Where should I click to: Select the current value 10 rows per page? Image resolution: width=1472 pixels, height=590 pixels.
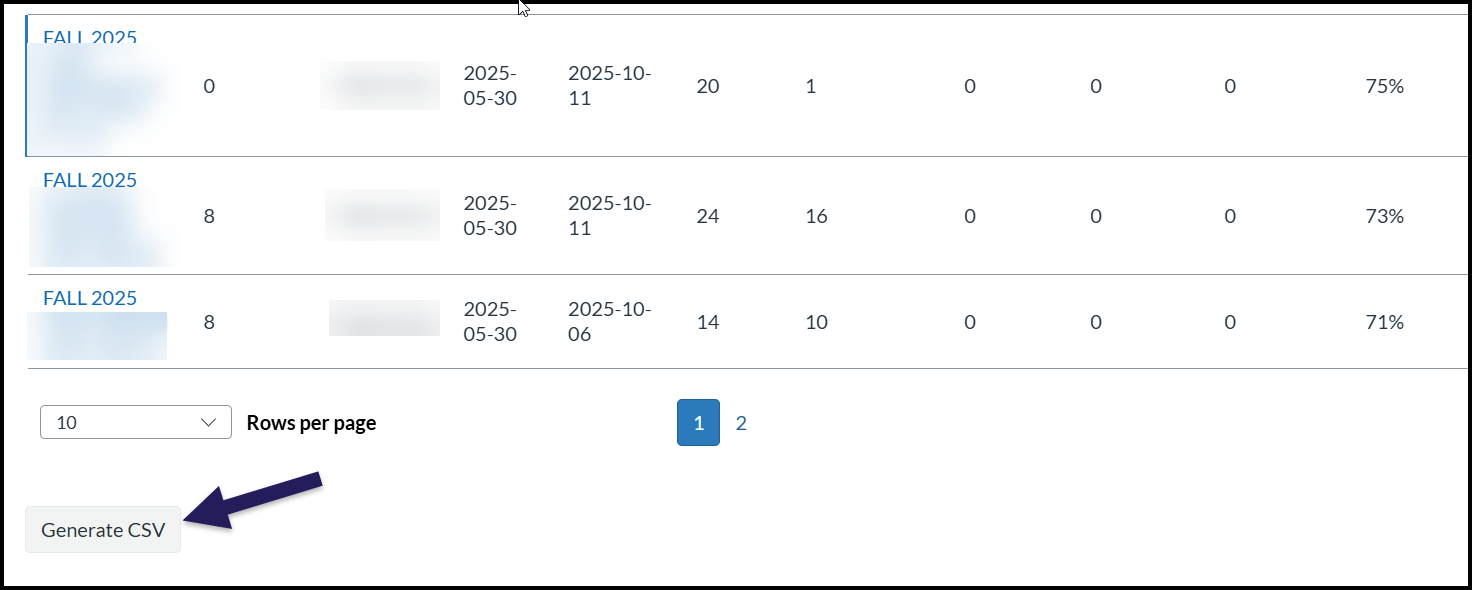click(x=70, y=422)
